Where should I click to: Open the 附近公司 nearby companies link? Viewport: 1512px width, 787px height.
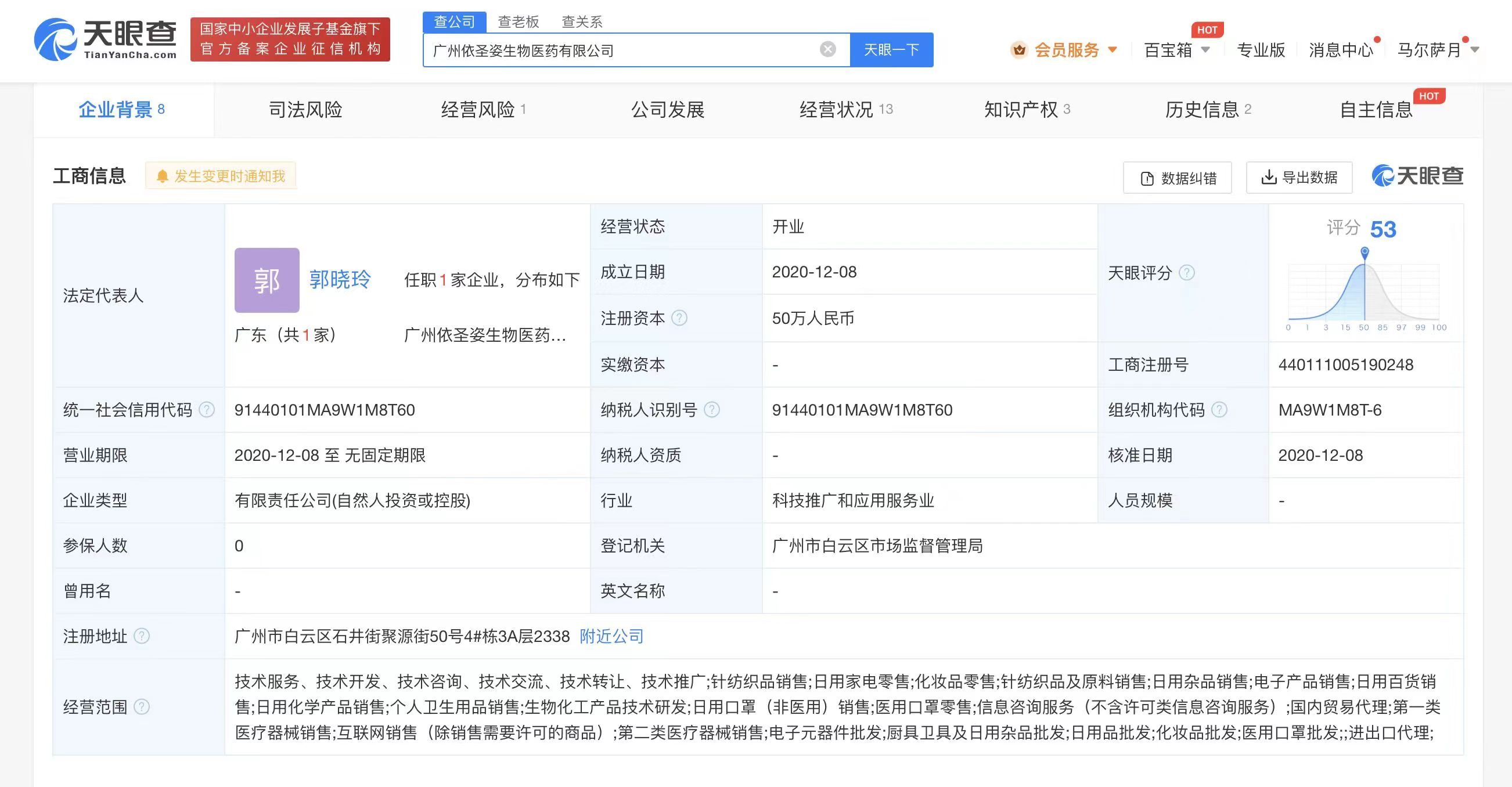point(611,636)
